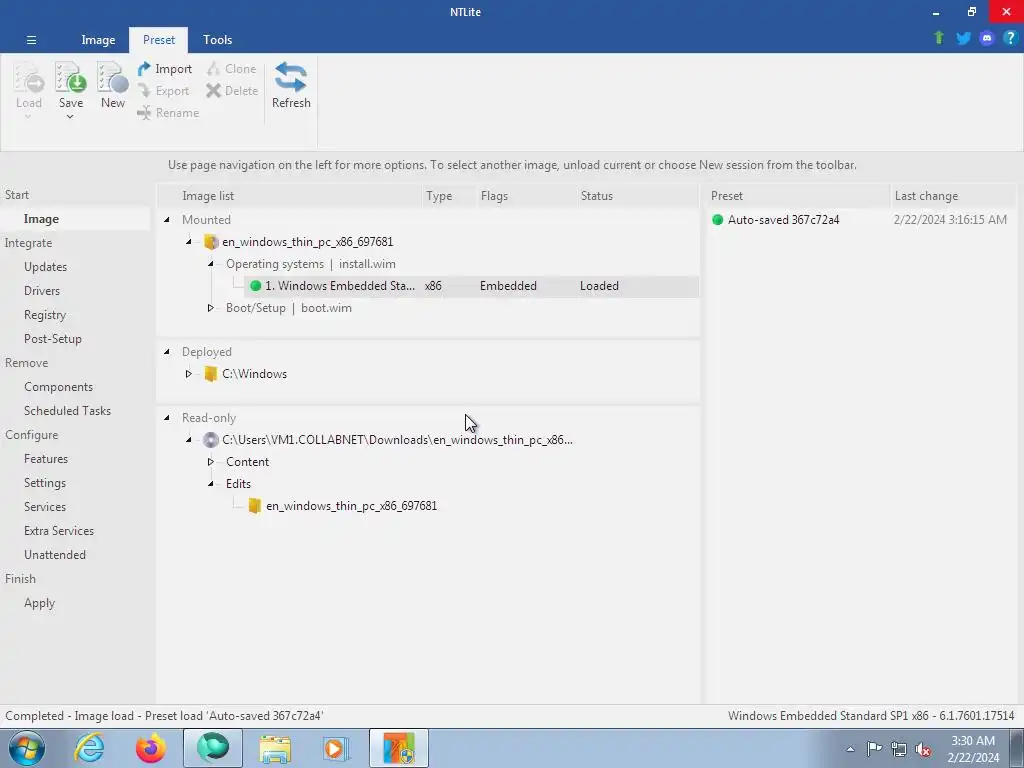The height and width of the screenshot is (768, 1024).
Task: Open the Updates page
Action: (45, 266)
